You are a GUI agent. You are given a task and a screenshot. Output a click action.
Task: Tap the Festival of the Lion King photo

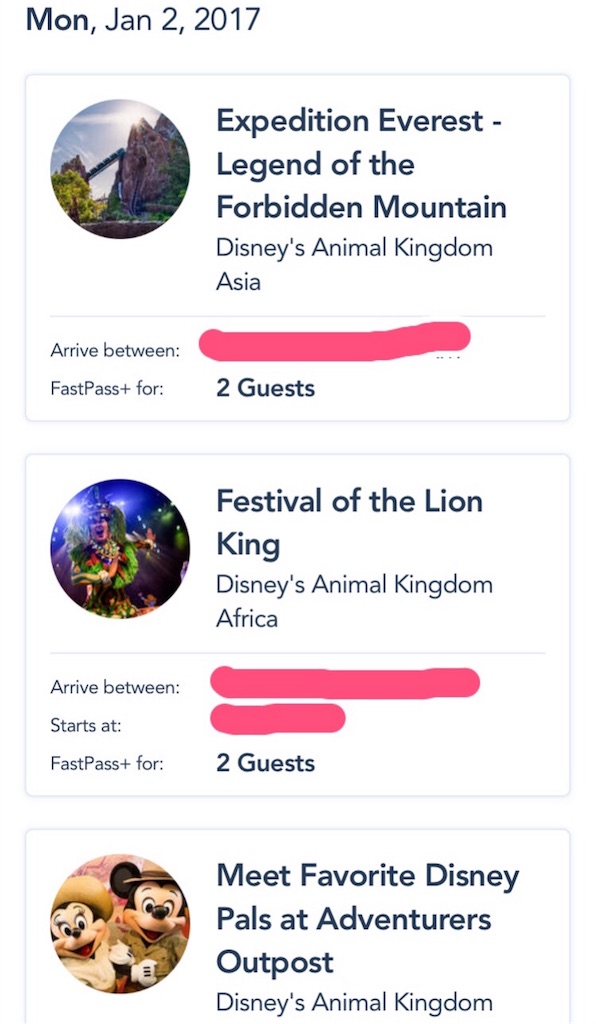point(120,549)
